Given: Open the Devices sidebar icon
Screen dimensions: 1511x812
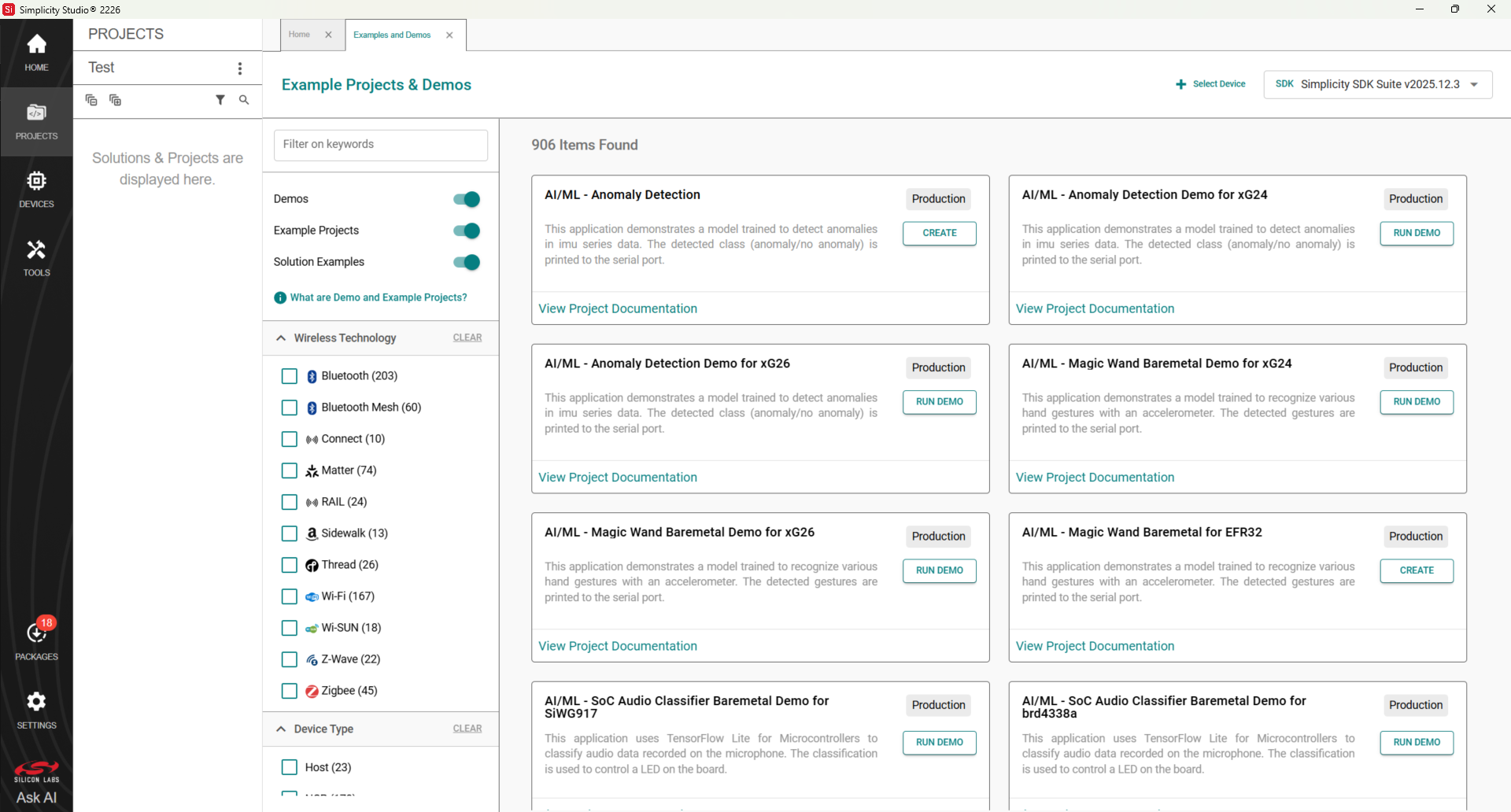Looking at the screenshot, I should 36,190.
